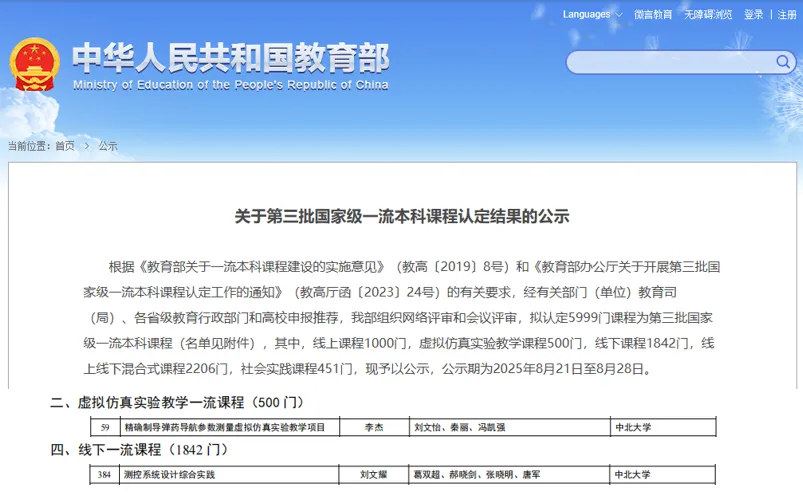
Task: Click the Ministry of Education English subtitle
Action: coord(230,85)
